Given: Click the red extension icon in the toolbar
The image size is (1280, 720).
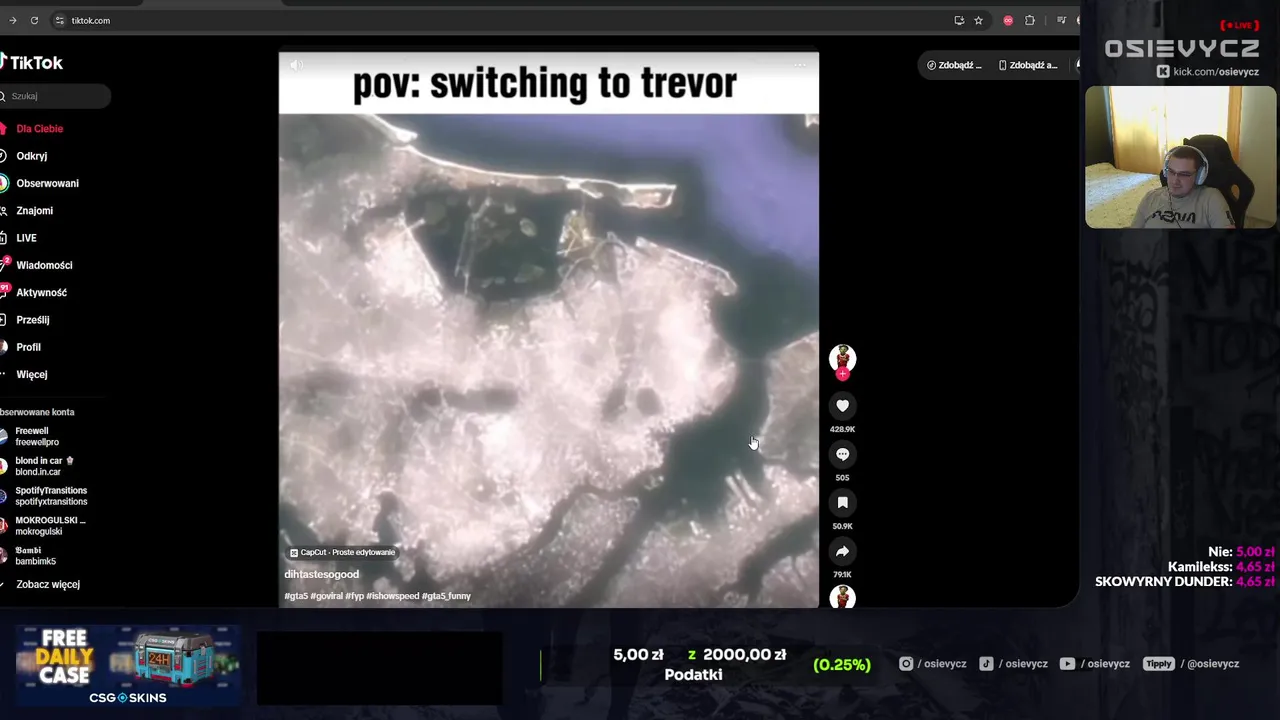Looking at the screenshot, I should [x=1008, y=20].
